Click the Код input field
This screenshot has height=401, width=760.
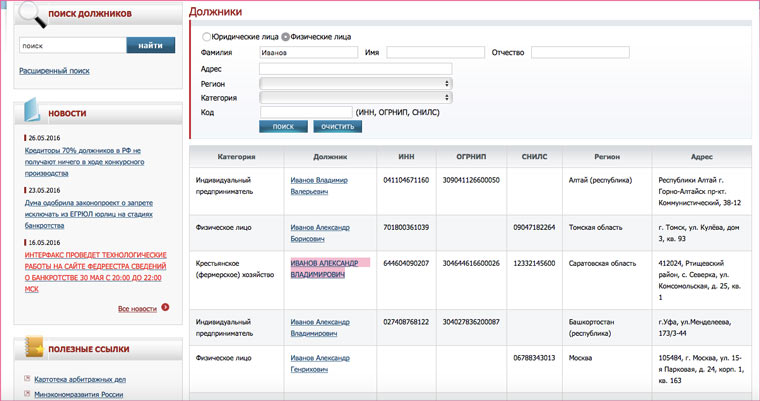pos(305,112)
